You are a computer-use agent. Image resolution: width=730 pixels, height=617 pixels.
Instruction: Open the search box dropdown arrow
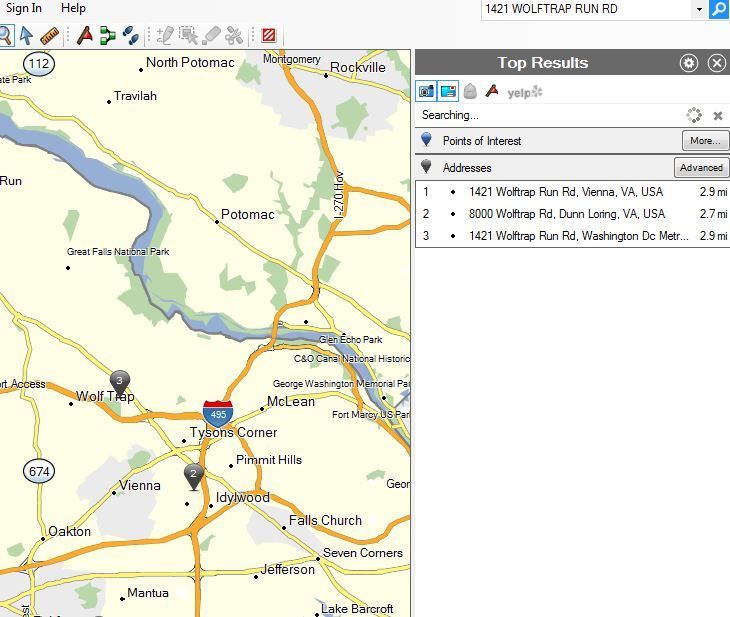coord(699,9)
